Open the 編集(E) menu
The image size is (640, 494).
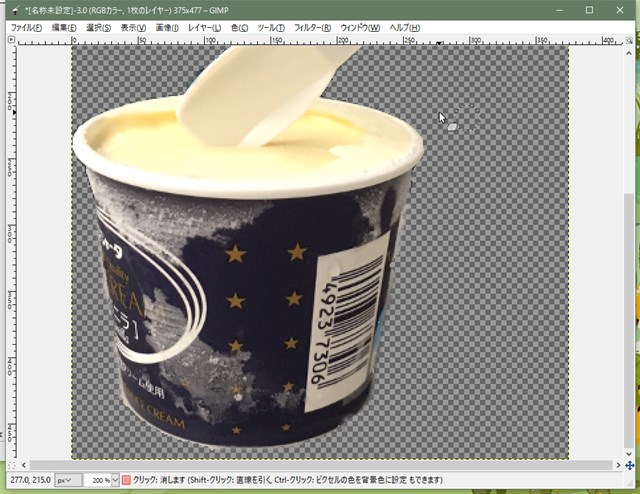68,27
